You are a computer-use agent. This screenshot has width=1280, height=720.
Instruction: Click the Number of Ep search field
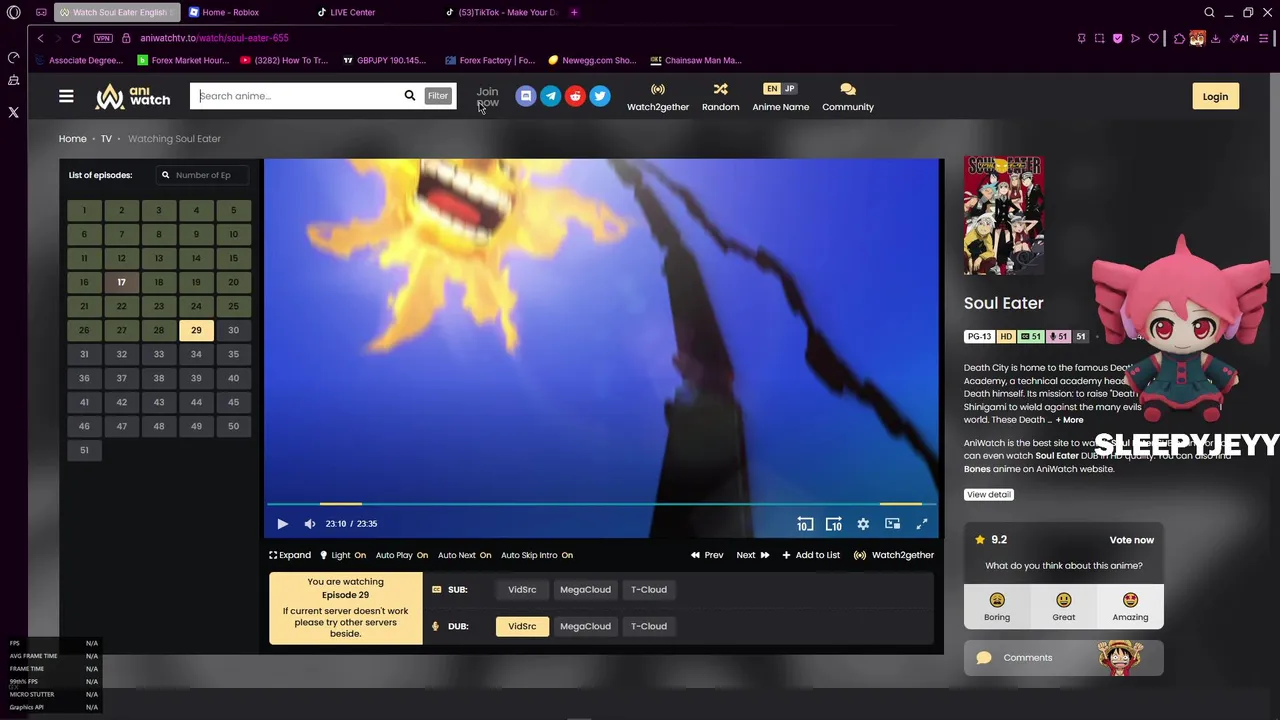(204, 175)
